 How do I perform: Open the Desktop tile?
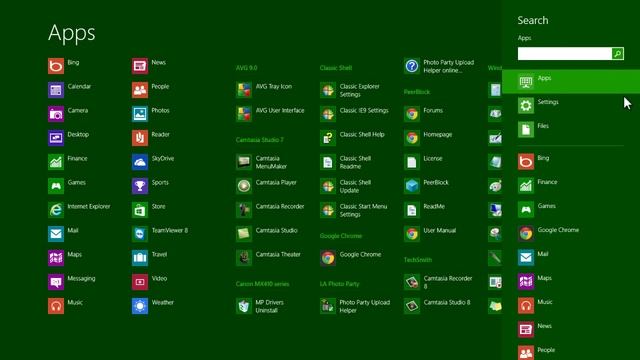(68, 138)
